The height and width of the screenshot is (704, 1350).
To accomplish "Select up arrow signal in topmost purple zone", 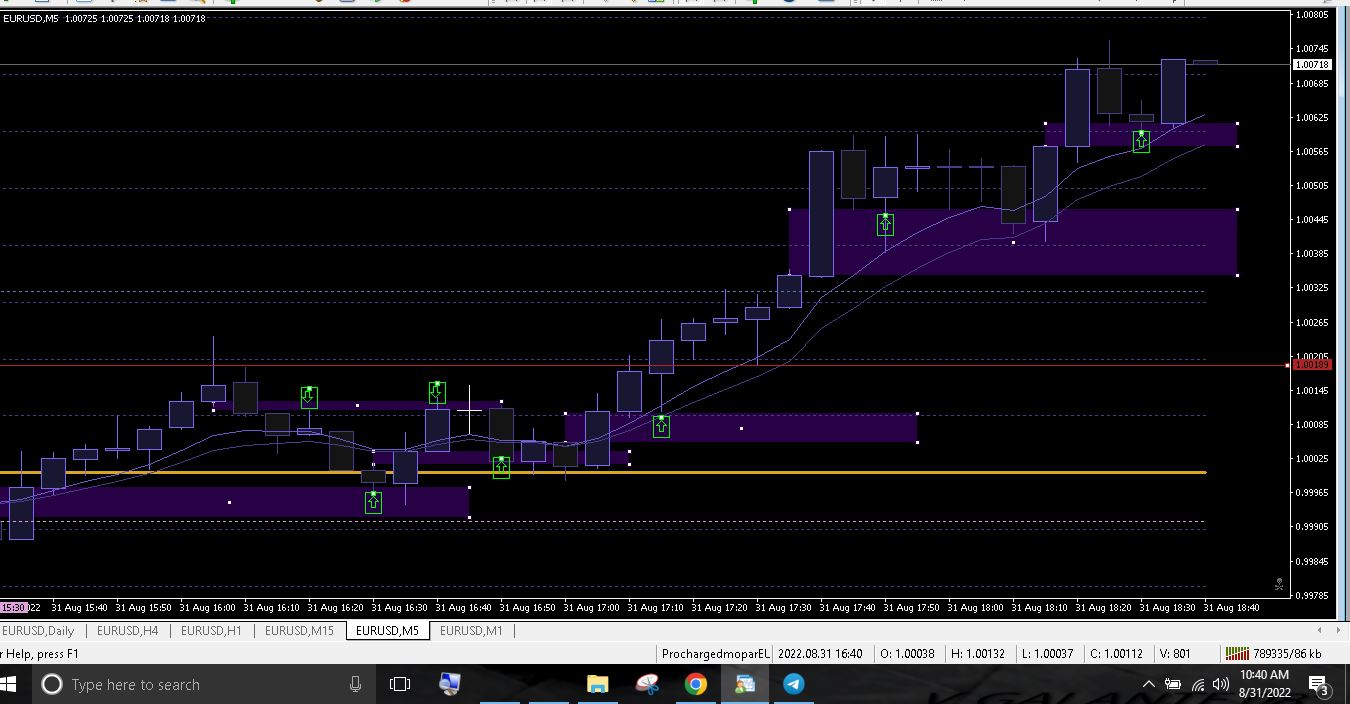I will tap(1141, 142).
